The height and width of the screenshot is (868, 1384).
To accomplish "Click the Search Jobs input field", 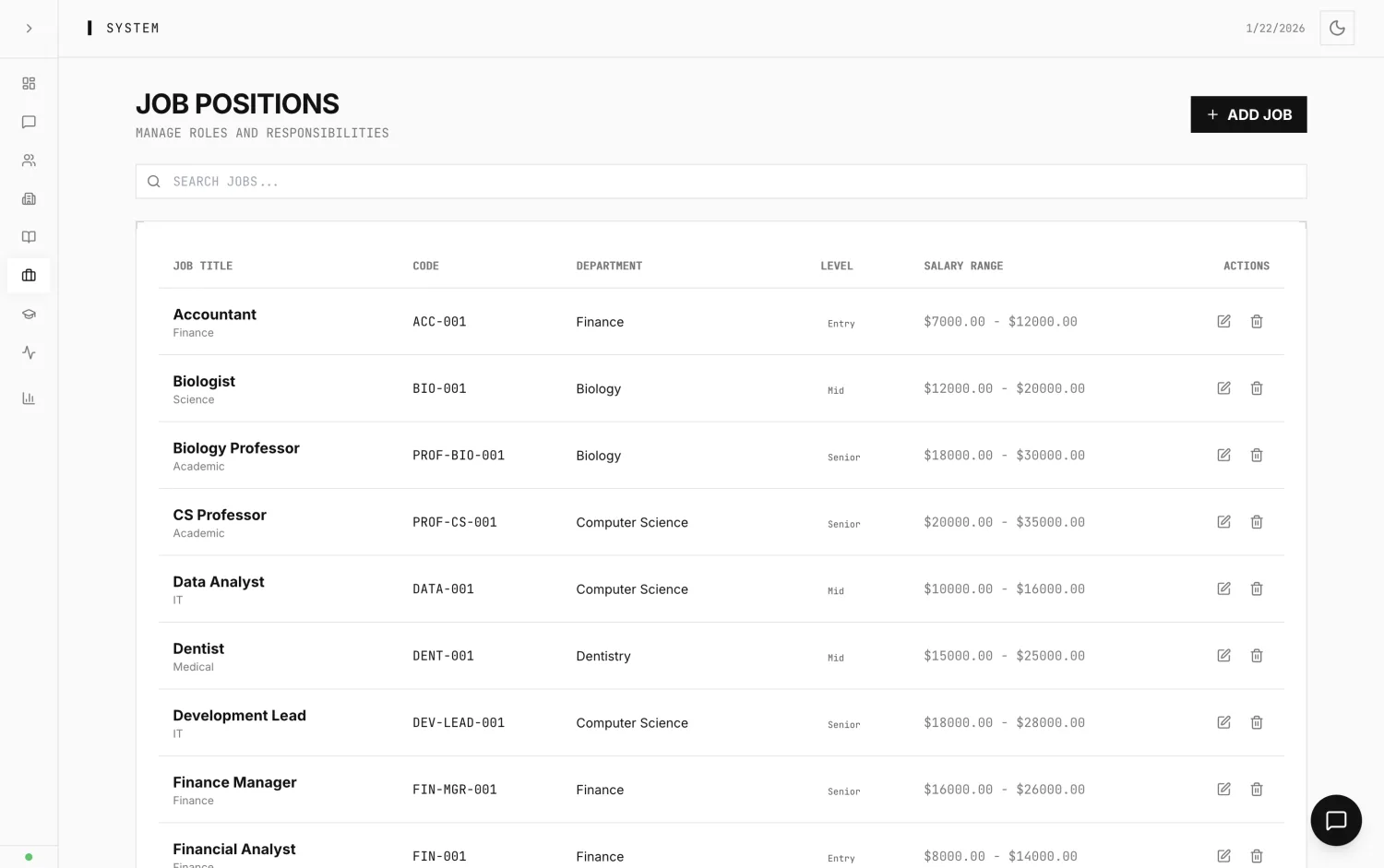I will 721,182.
